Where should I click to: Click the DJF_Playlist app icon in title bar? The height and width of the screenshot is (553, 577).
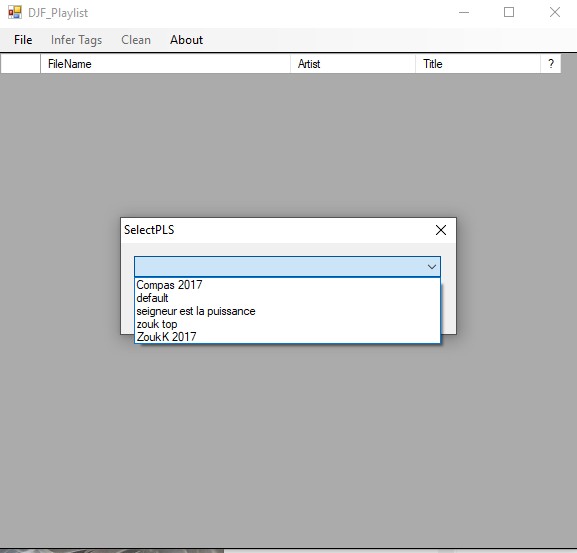point(15,13)
